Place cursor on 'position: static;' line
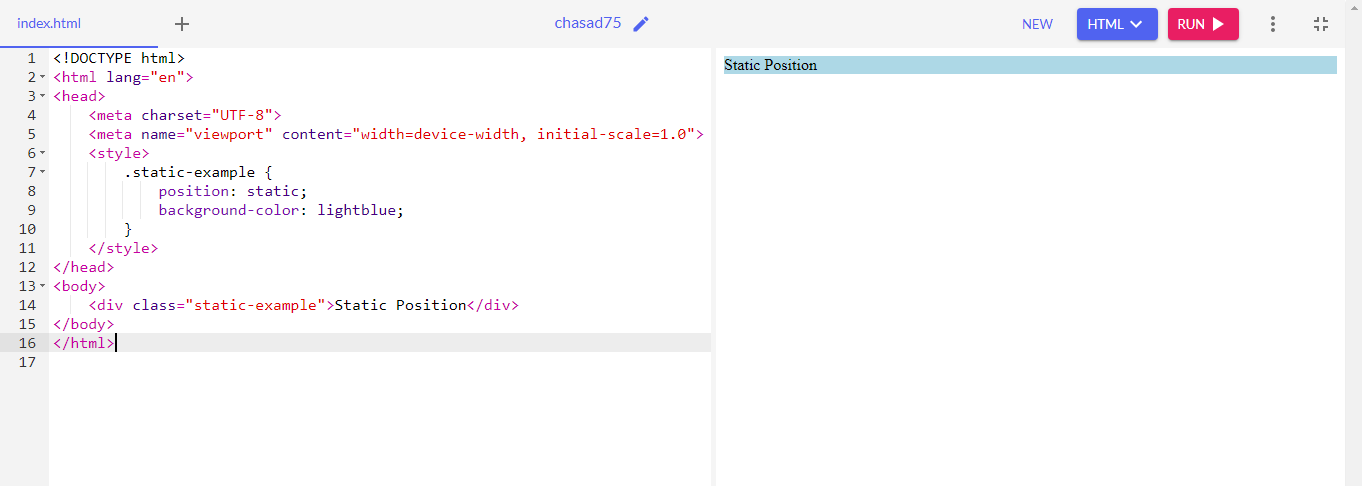Viewport: 1362px width, 486px height. pos(233,191)
